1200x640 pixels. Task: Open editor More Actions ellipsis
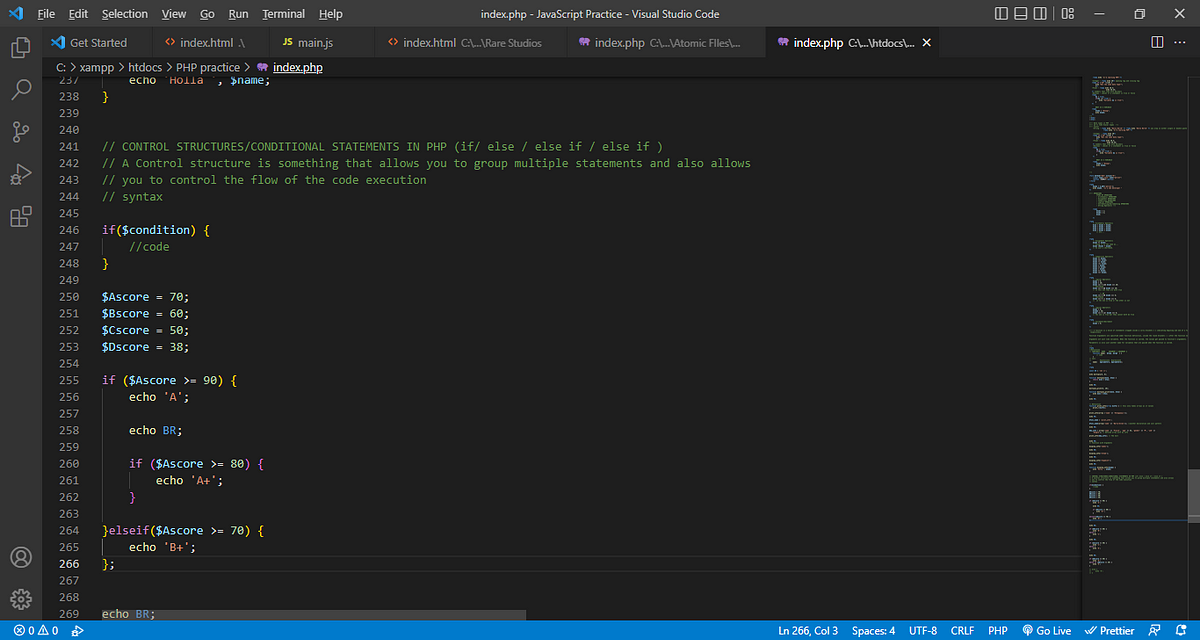click(x=1182, y=43)
